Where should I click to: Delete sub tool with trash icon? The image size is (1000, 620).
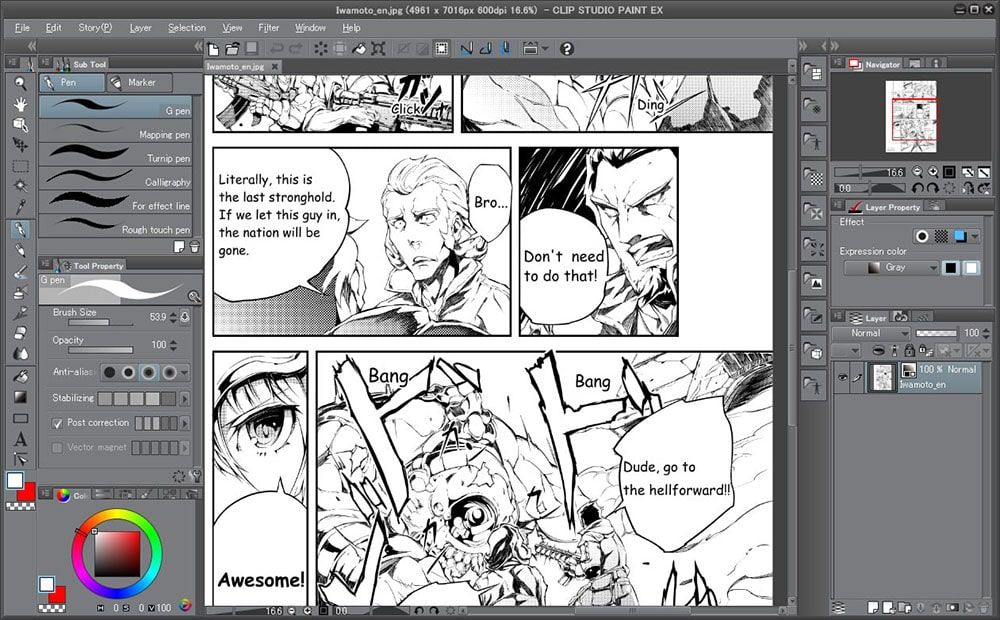pyautogui.click(x=195, y=247)
